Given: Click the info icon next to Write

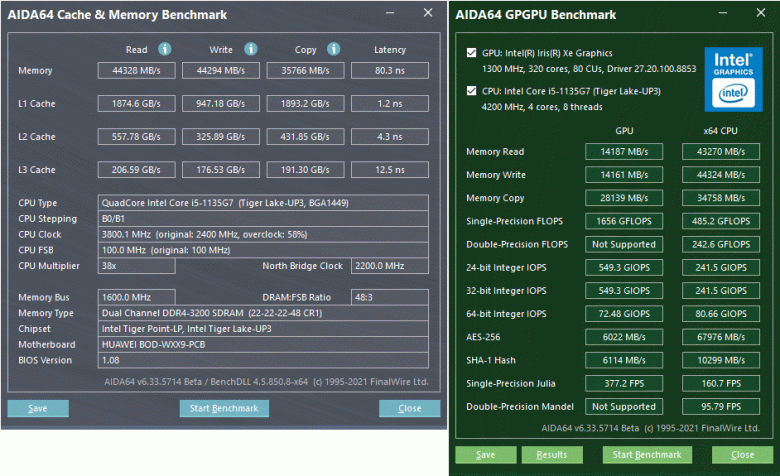Looking at the screenshot, I should pos(250,49).
